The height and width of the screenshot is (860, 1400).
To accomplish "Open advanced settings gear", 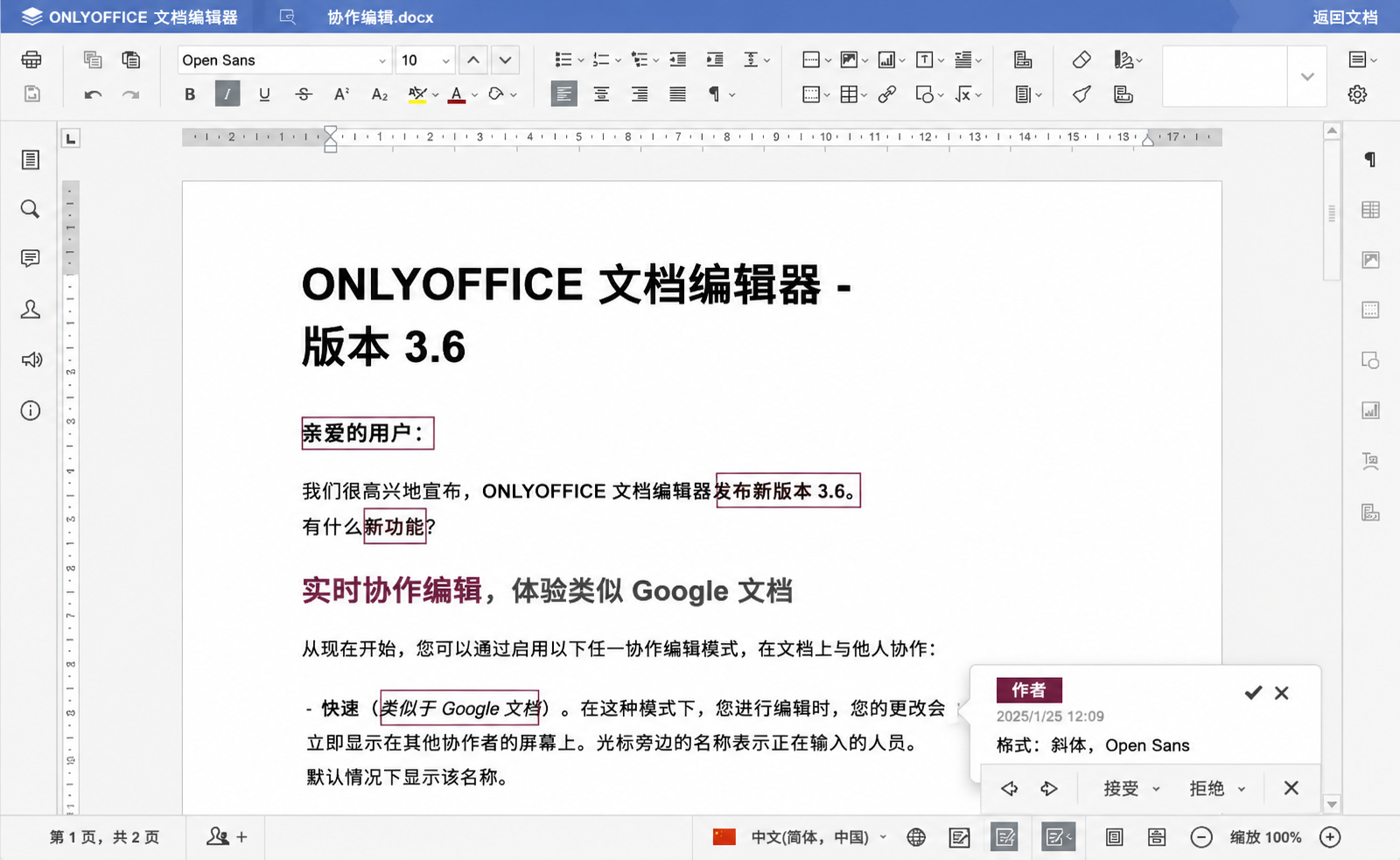I will tap(1357, 94).
